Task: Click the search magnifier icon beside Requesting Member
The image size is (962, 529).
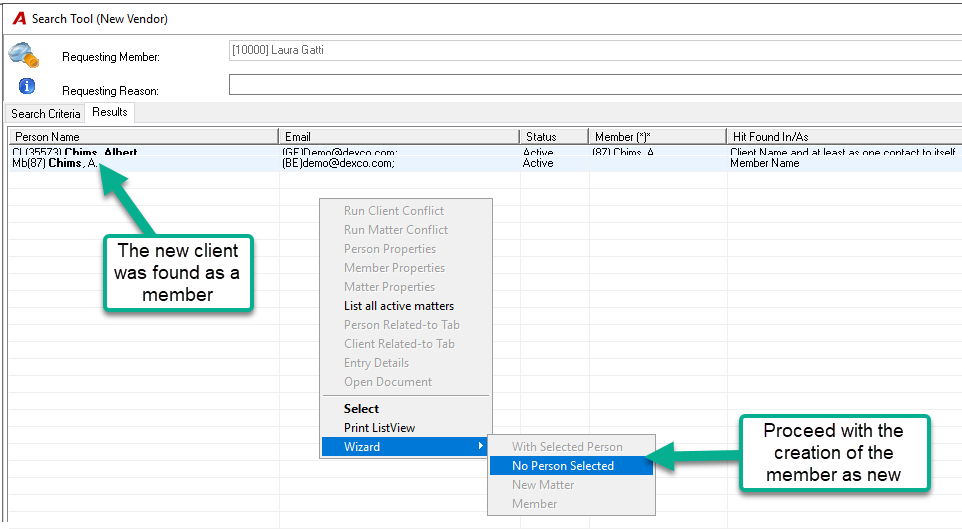Action: tap(24, 55)
